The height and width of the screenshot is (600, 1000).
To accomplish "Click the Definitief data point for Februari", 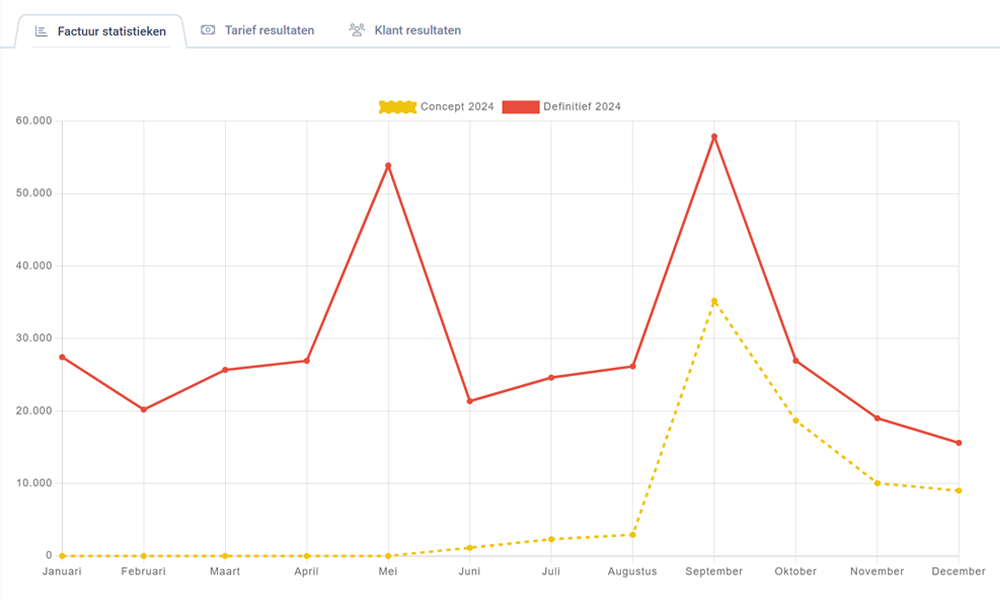I will (144, 409).
